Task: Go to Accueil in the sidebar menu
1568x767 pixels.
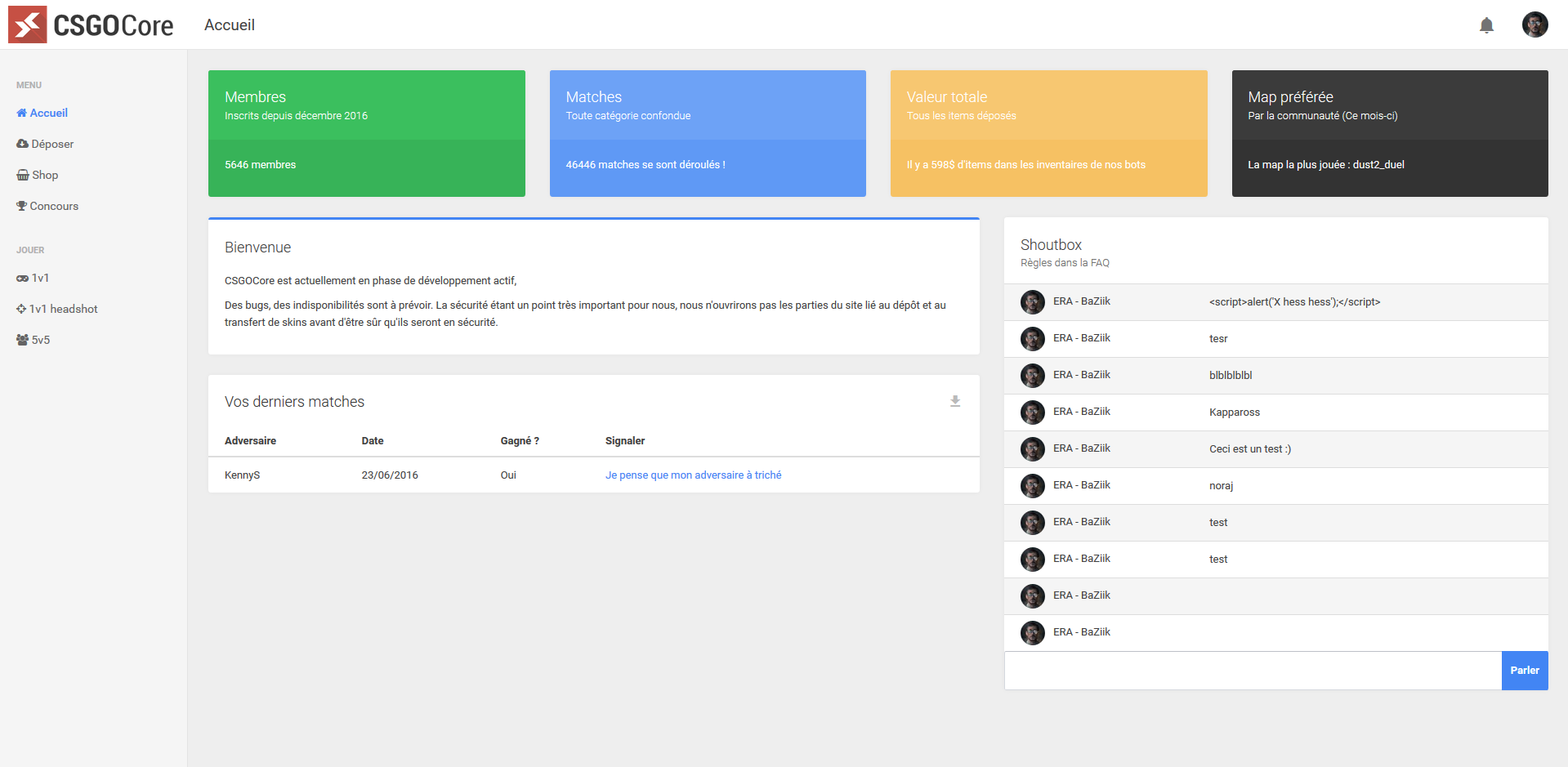Action: pos(49,113)
